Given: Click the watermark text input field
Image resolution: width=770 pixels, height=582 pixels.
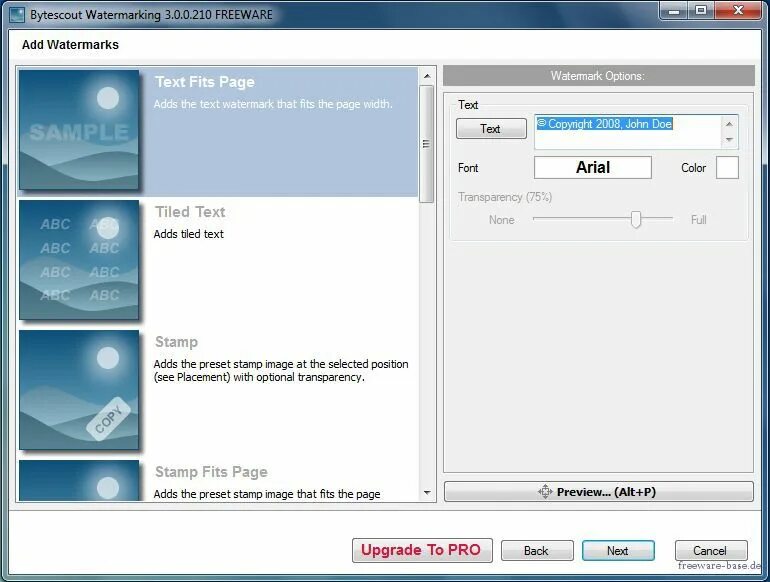Looking at the screenshot, I should click(x=627, y=132).
